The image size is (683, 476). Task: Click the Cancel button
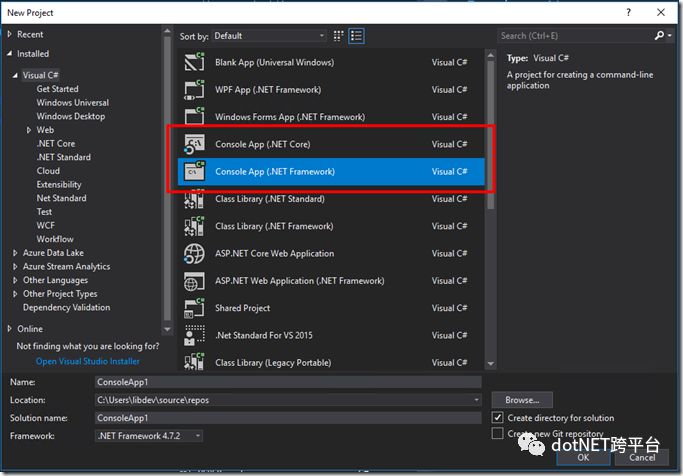(x=642, y=458)
